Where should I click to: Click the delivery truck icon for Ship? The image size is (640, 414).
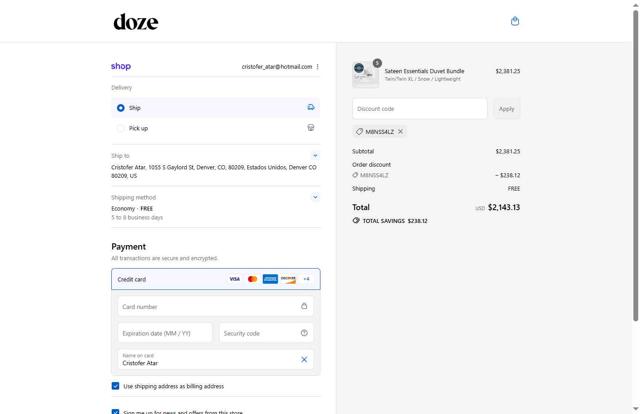click(311, 107)
